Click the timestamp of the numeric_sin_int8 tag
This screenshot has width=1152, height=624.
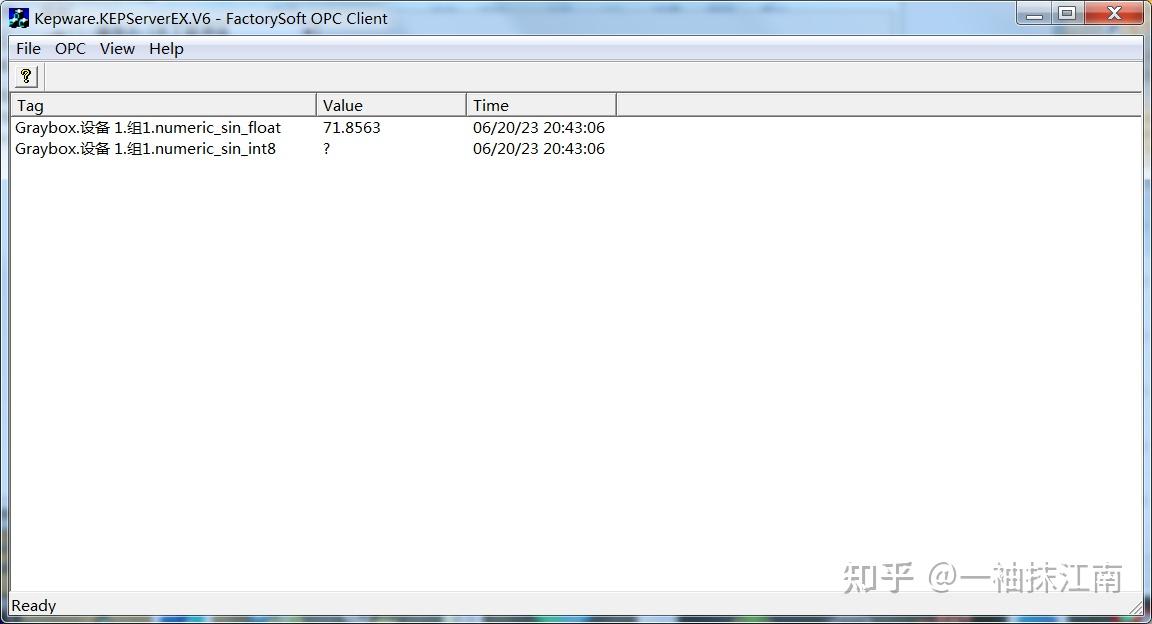click(x=539, y=148)
